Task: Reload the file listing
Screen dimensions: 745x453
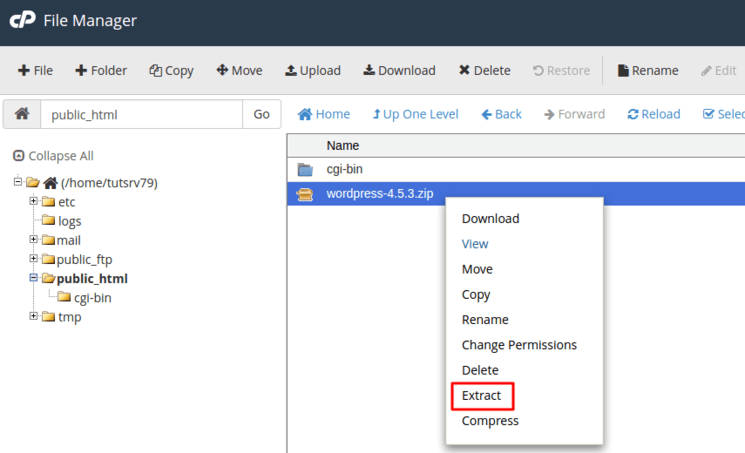Action: [x=654, y=114]
